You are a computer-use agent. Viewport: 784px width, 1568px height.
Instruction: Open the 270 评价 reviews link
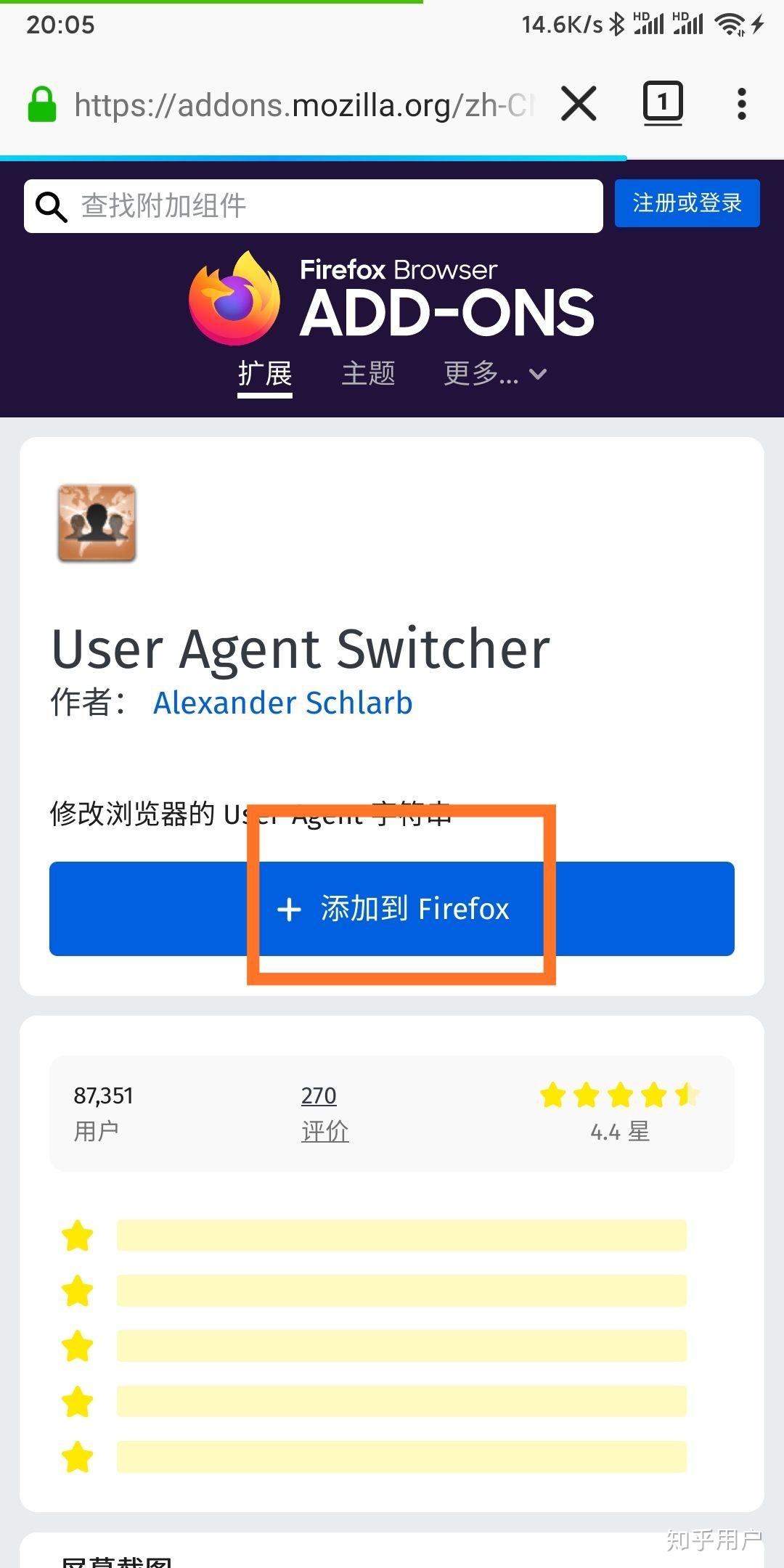[x=324, y=1112]
